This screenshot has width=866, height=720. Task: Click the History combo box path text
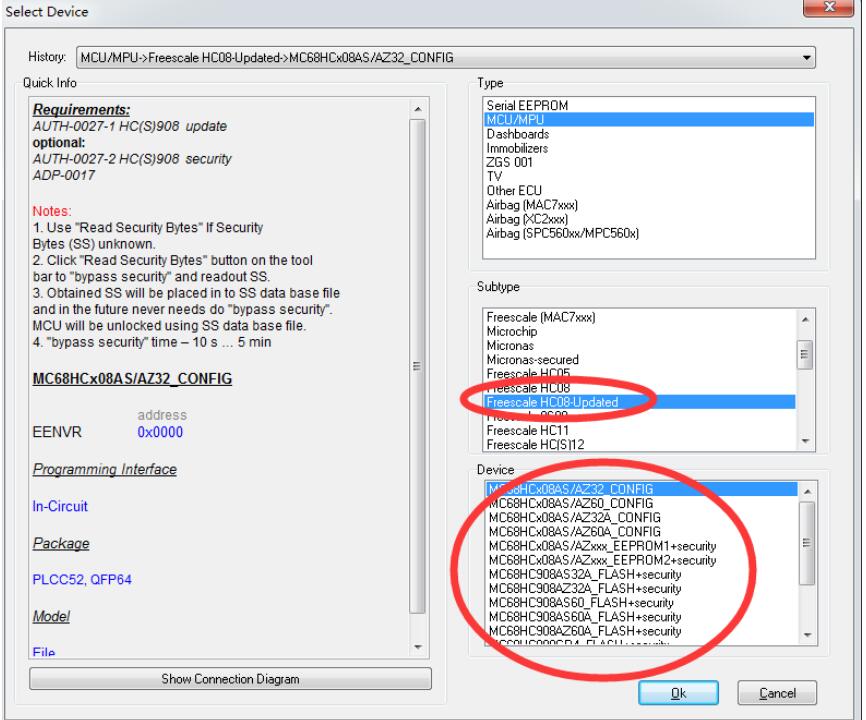coord(267,57)
